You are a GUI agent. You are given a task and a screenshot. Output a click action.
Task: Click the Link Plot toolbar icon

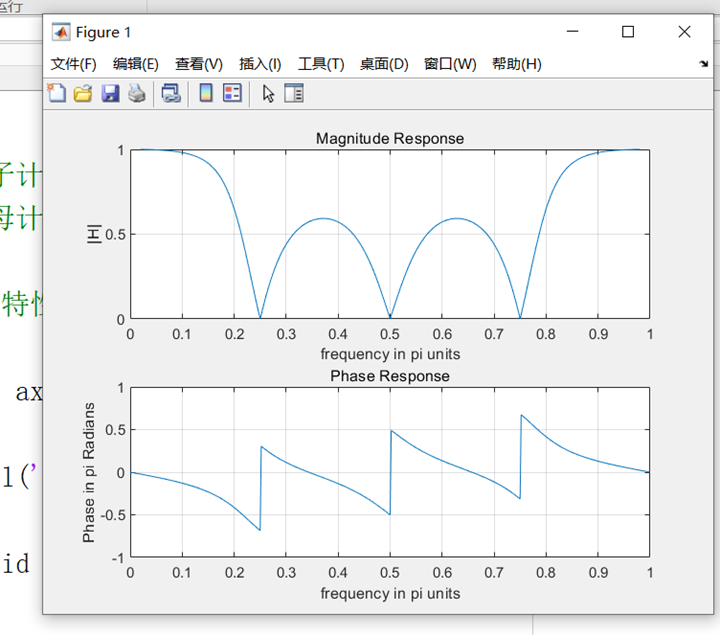coord(171,93)
